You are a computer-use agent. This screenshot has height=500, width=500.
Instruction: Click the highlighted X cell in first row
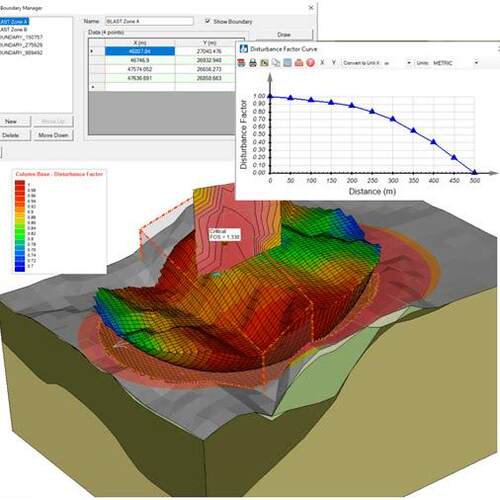140,51
